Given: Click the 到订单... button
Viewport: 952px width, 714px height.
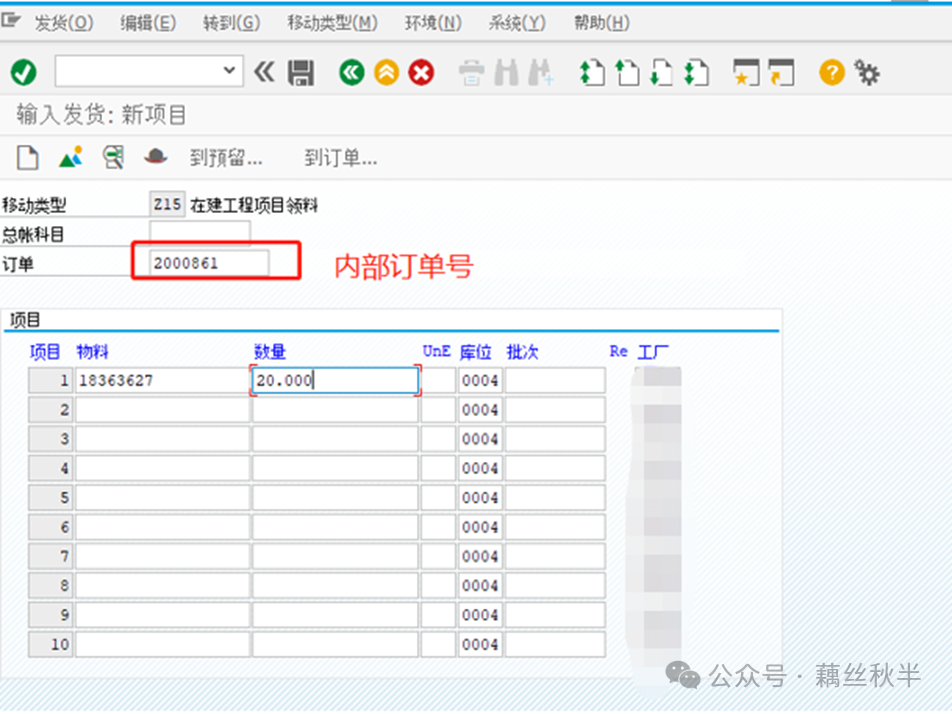Looking at the screenshot, I should coord(341,158).
